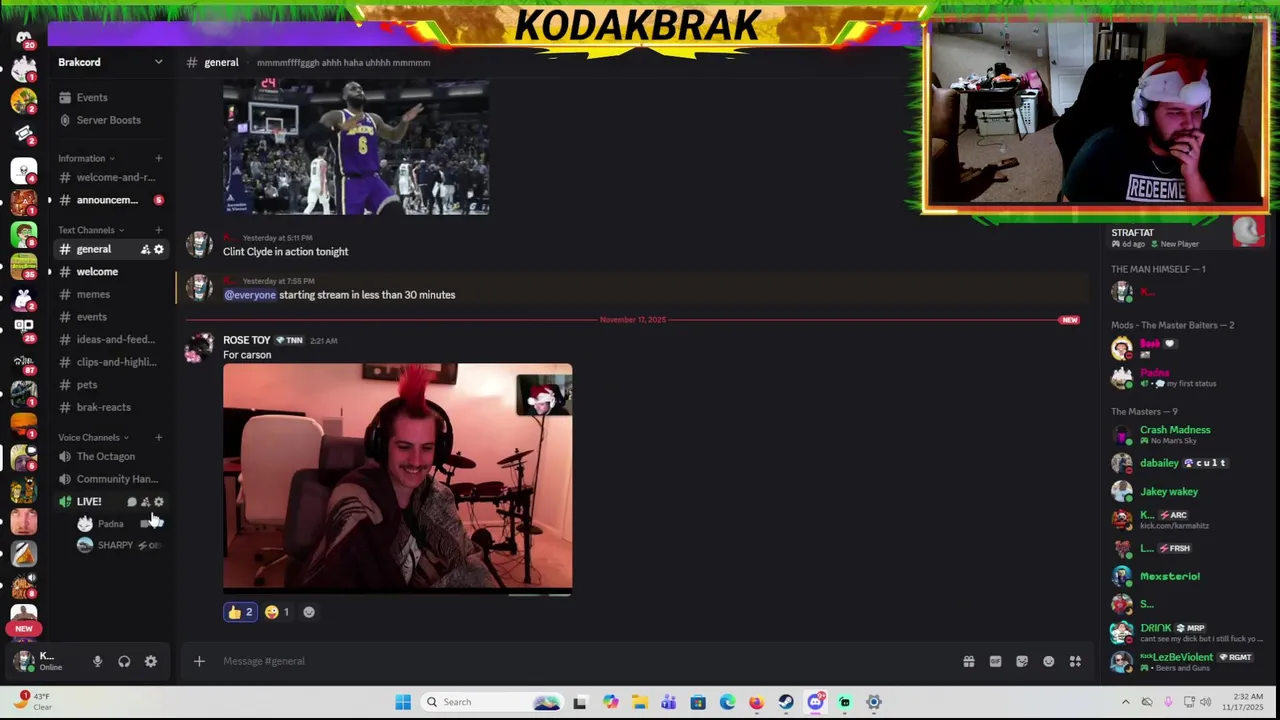Launch Firefox from taskbar
Screen dimensions: 1280x720
756,702
